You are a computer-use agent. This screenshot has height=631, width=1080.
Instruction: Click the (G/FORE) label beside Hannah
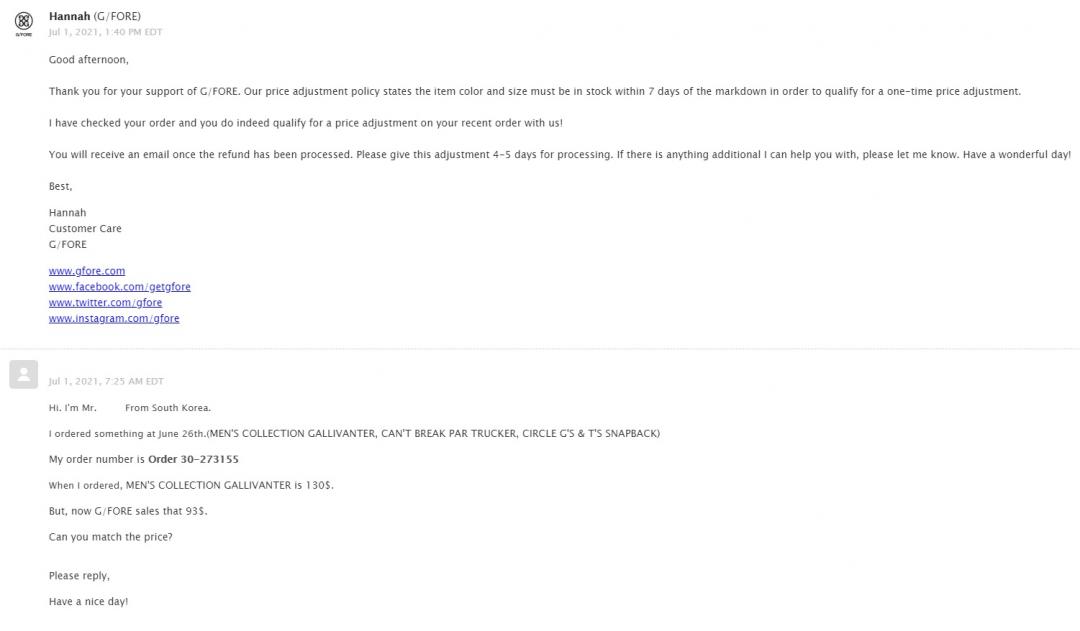click(117, 16)
